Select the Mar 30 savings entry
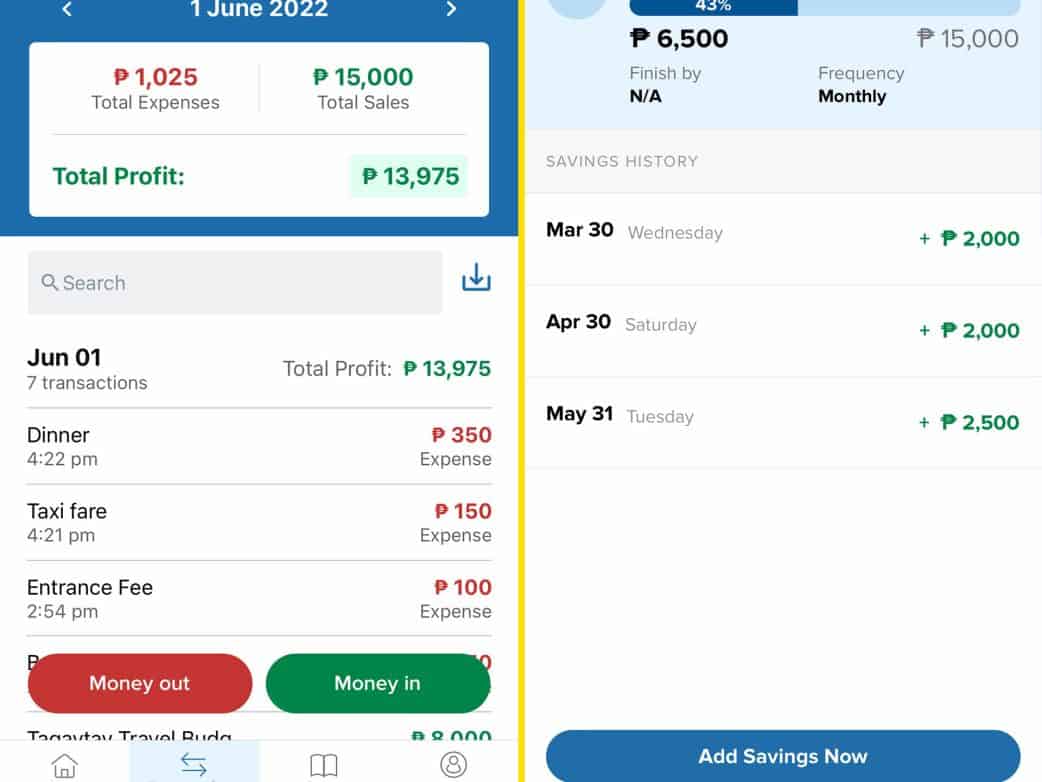1042x782 pixels. coord(782,238)
